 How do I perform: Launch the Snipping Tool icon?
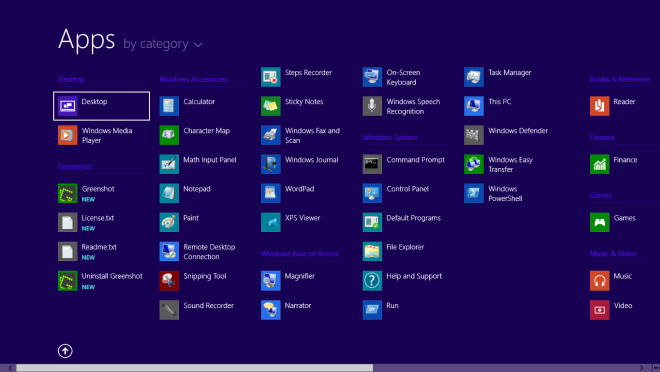pyautogui.click(x=169, y=281)
